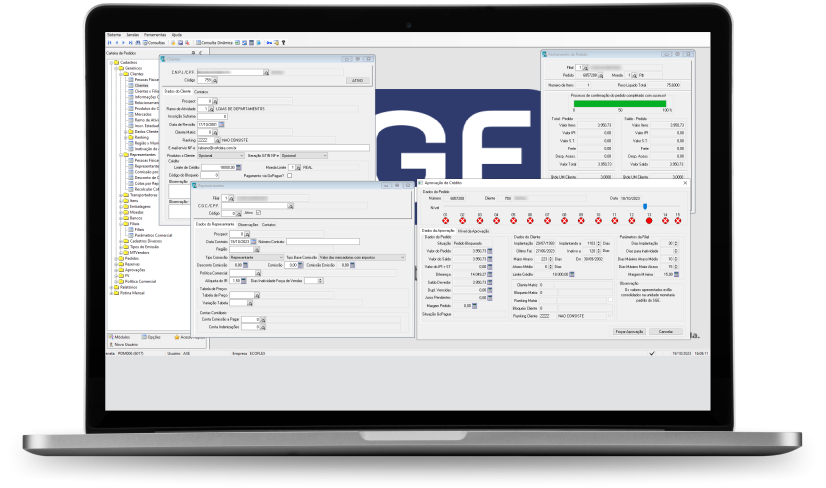The height and width of the screenshot is (488, 826).
Task: Click lookup icon next to Tabela de Preço
Action: (258, 294)
